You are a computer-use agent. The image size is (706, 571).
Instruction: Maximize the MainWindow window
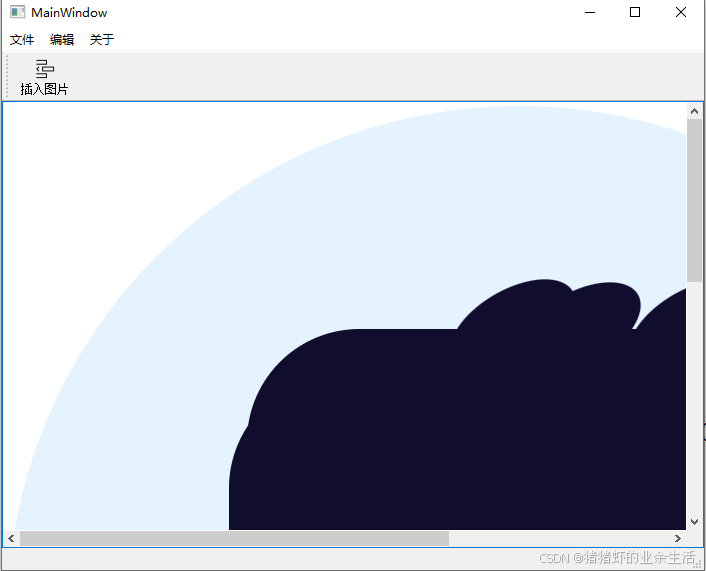click(635, 13)
